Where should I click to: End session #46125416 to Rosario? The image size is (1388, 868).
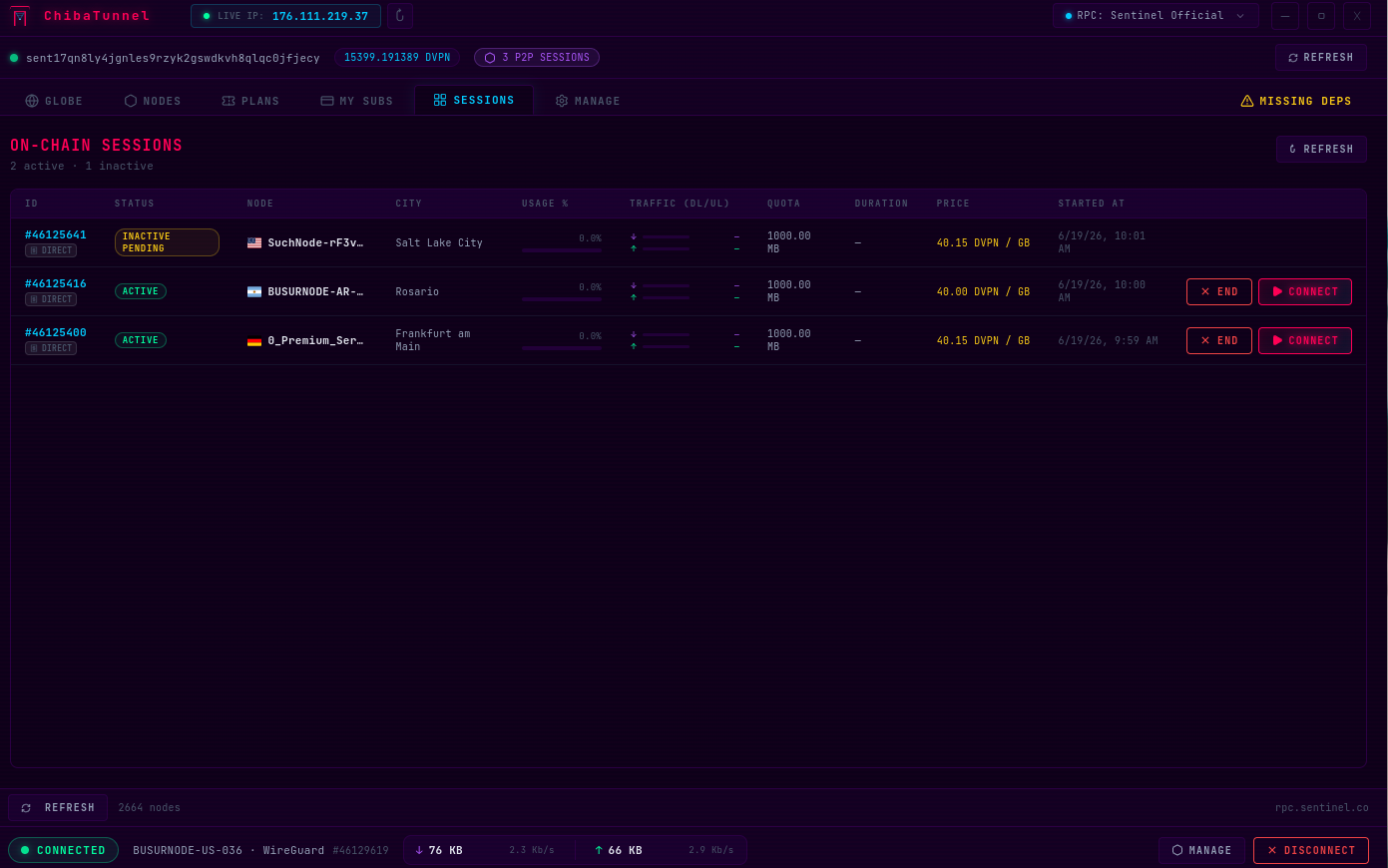(1219, 291)
